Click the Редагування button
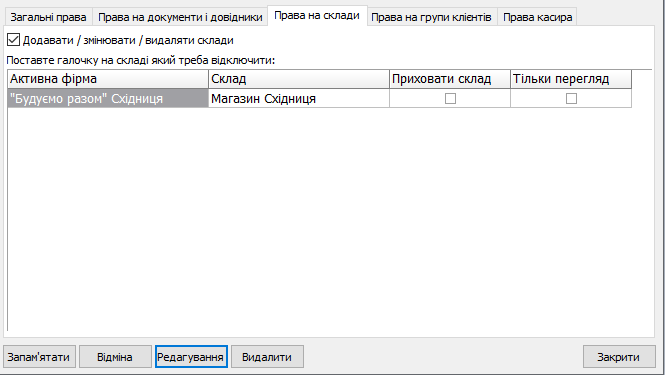The width and height of the screenshot is (665, 375). point(191,357)
